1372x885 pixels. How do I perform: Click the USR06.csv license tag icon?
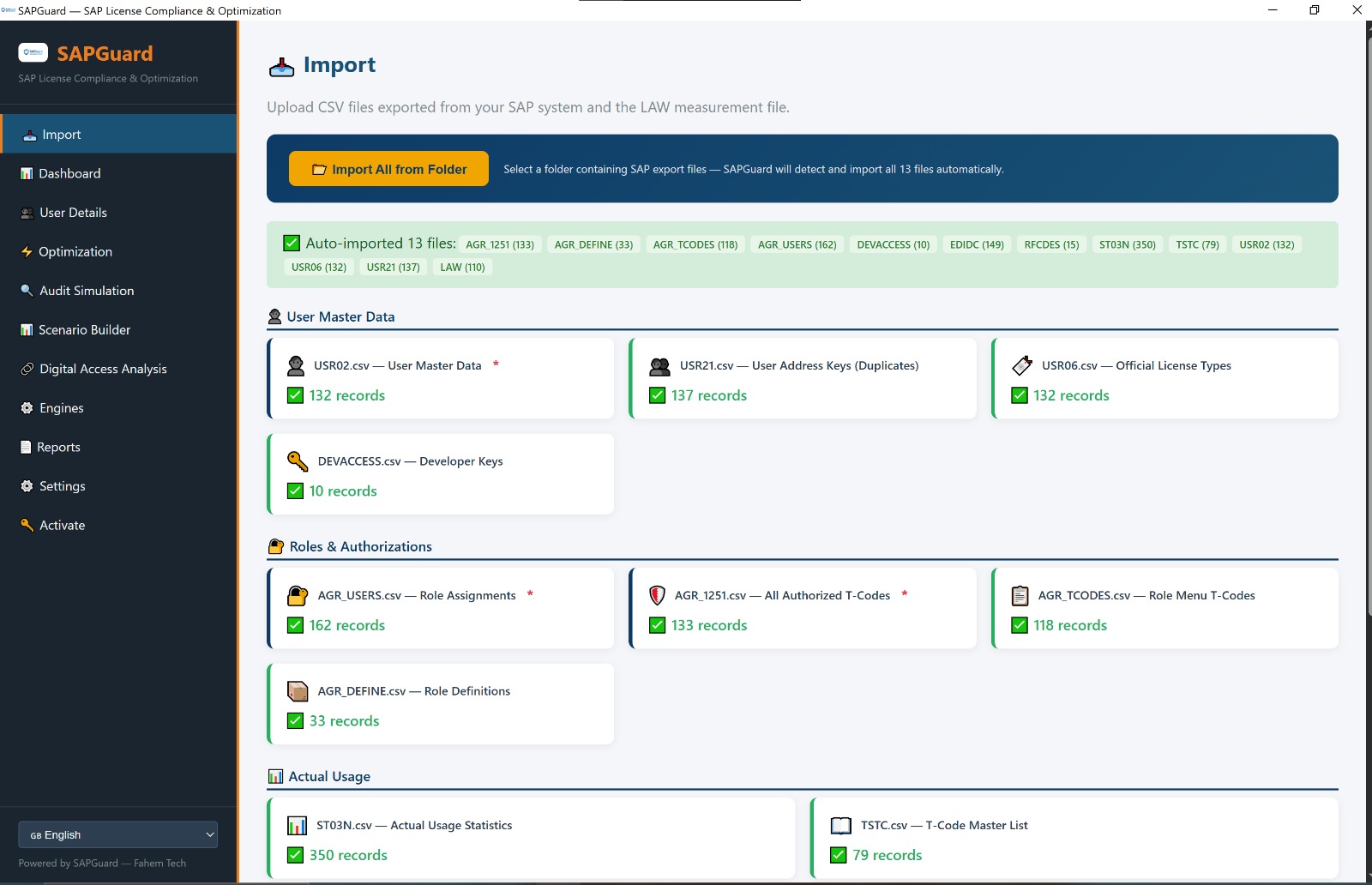1022,366
